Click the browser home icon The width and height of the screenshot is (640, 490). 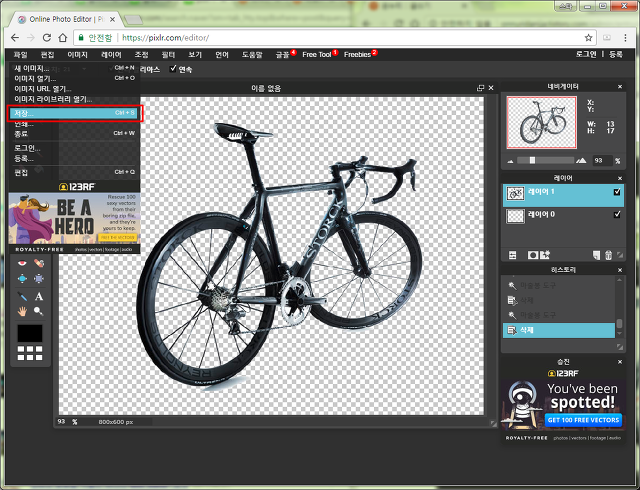pos(62,38)
